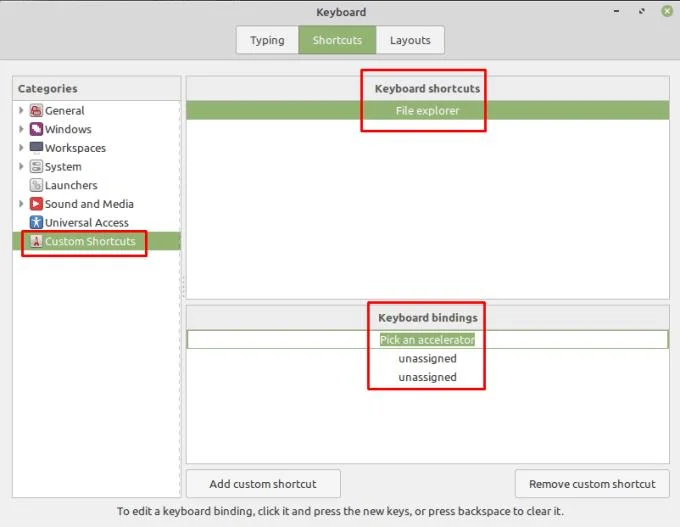Click the first unassigned binding row
The image size is (680, 527).
428,358
